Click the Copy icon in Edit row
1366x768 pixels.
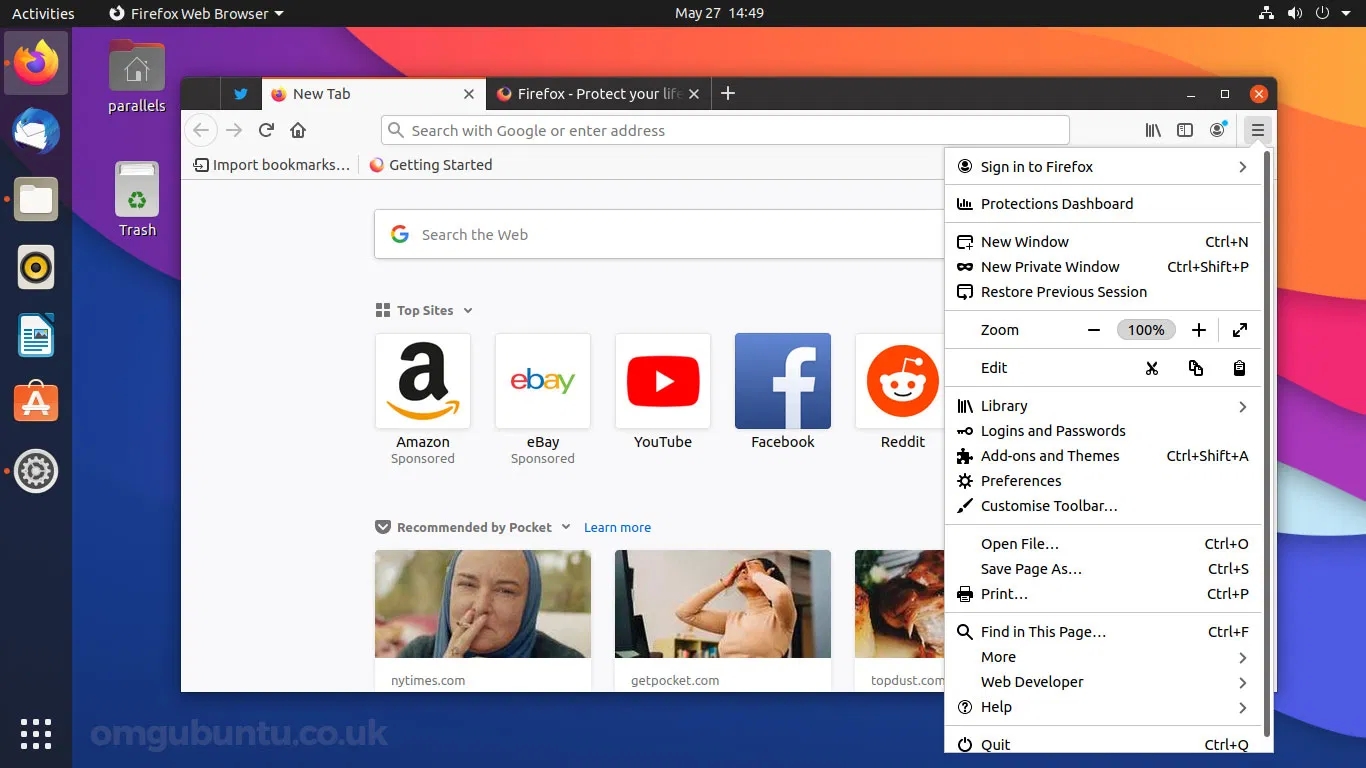1196,368
